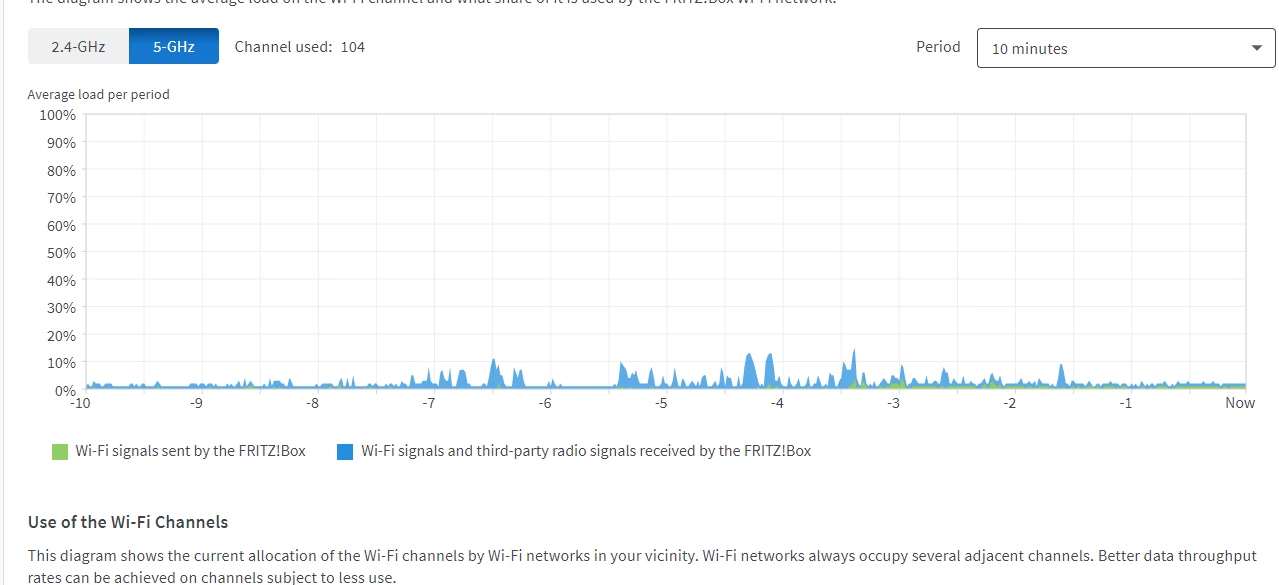This screenshot has height=585, width=1279.
Task: Click the 'Use of the Wi-Fi Channels' heading
Action: point(128,522)
